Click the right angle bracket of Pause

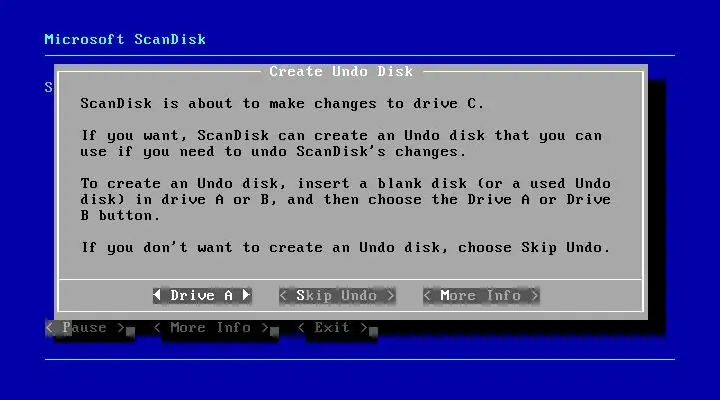tap(121, 328)
